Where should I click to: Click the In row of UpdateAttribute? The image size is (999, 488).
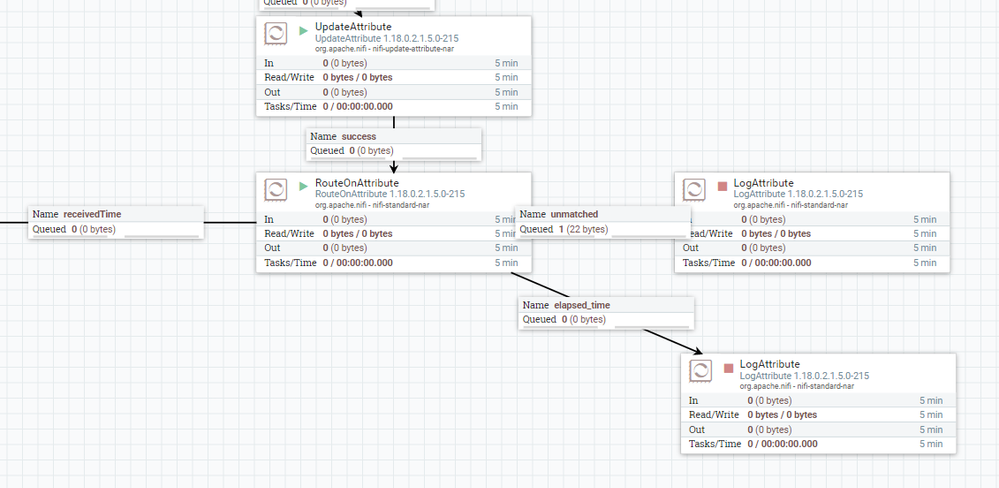tap(394, 63)
